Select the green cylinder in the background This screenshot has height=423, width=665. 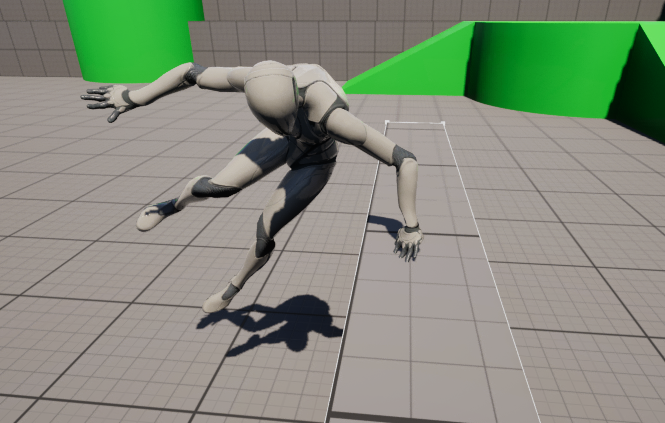click(135, 39)
